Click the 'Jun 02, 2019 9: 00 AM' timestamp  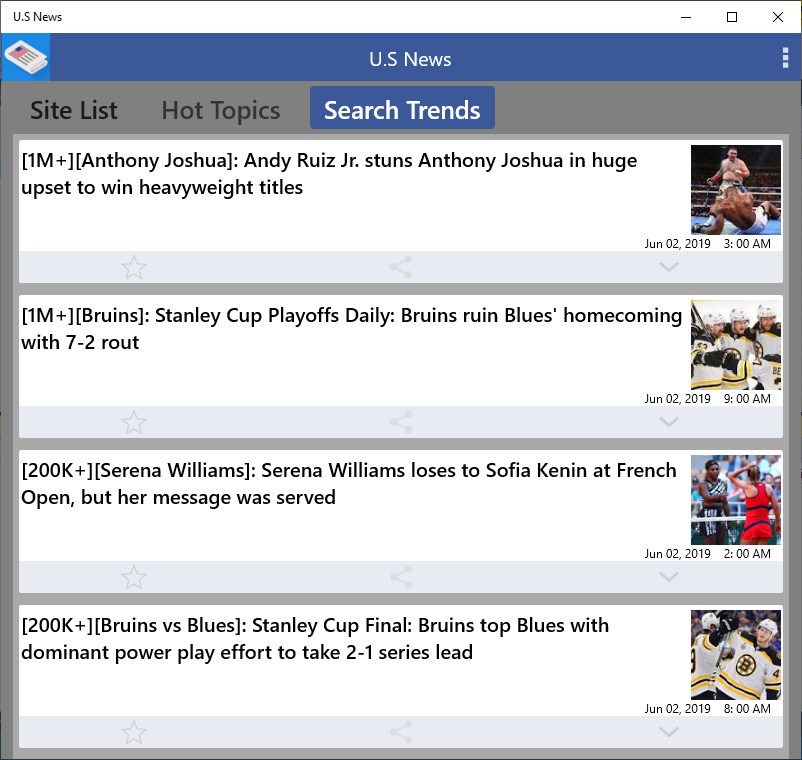point(707,399)
